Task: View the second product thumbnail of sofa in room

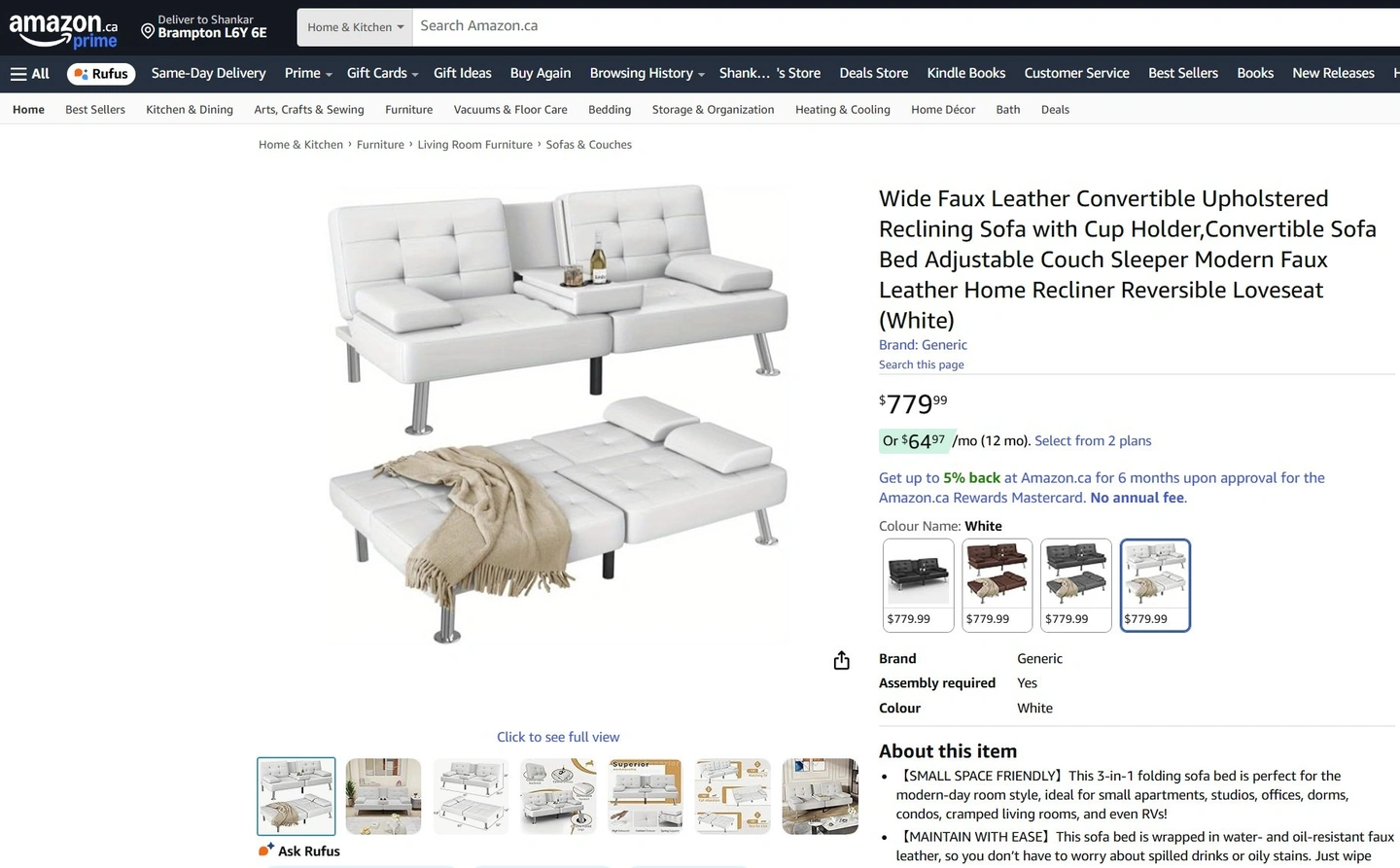Action: 384,796
